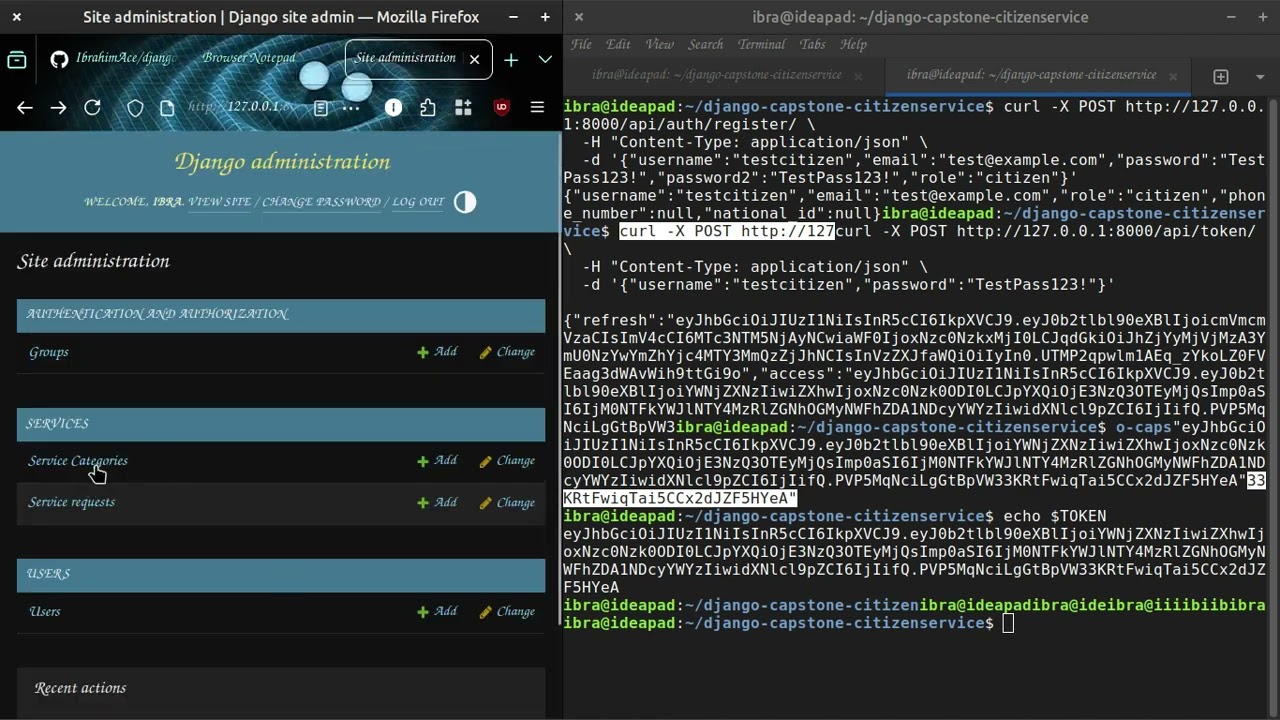Click the URL bar showing 127.0.0.1

240,108
